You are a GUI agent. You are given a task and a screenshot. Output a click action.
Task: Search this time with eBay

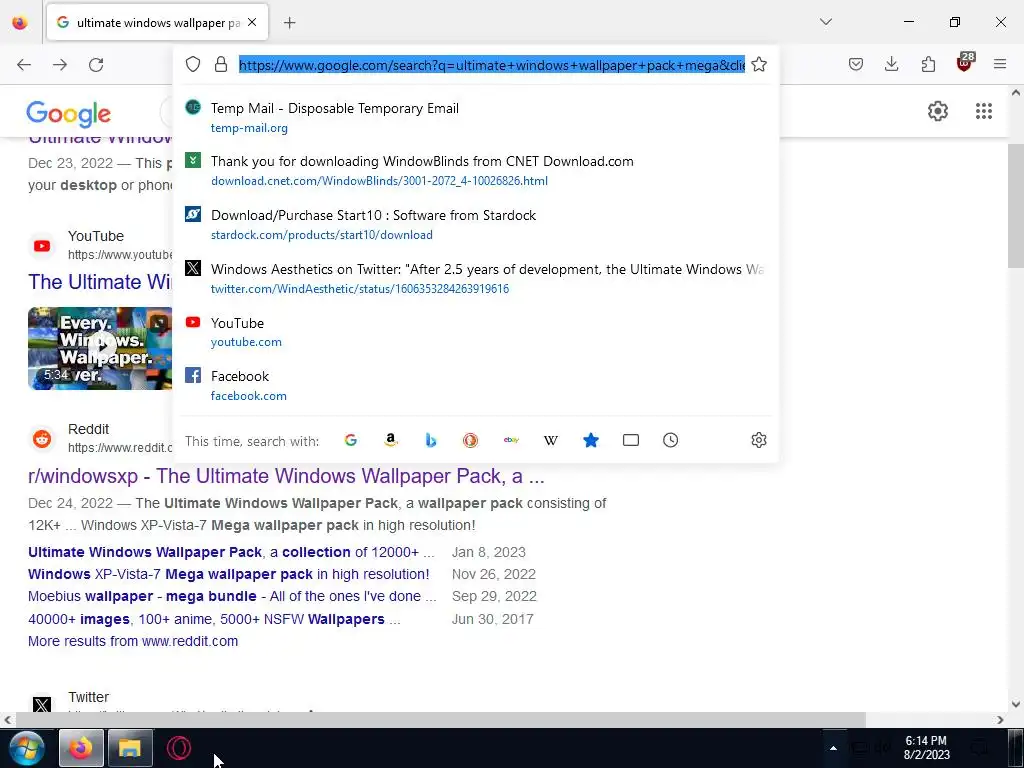click(x=511, y=440)
